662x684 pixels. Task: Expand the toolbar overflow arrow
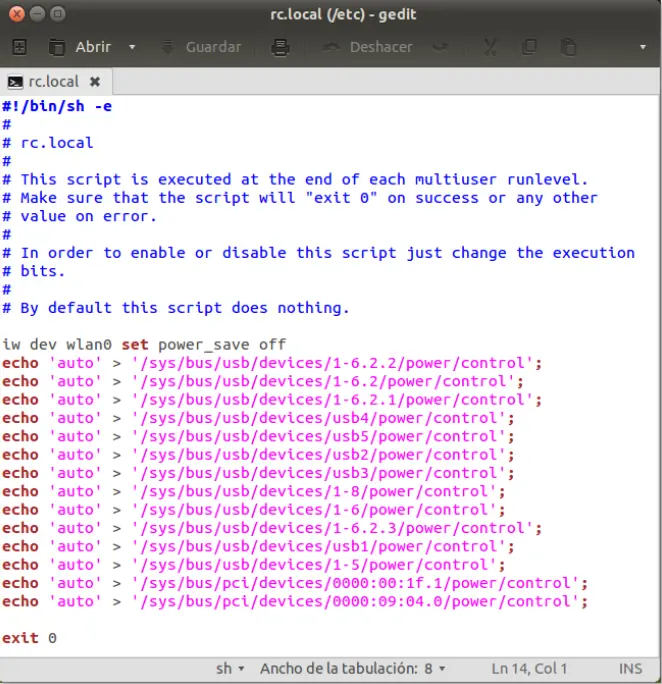[642, 47]
